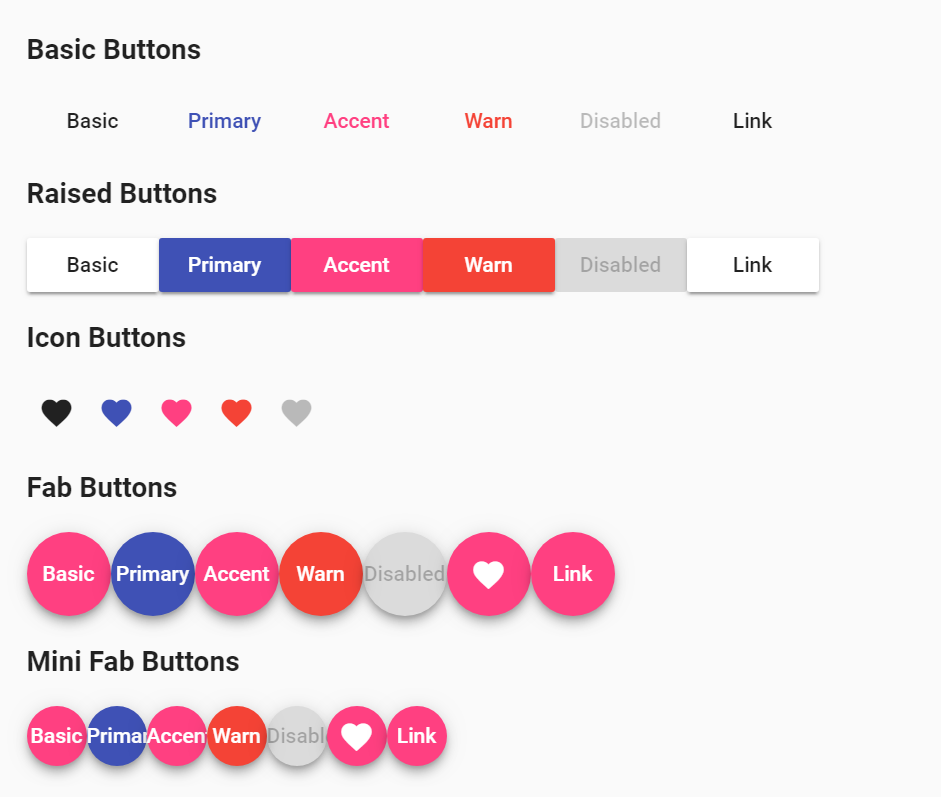Click the Accent basic text button
Screen dimensions: 941x797
coord(356,120)
